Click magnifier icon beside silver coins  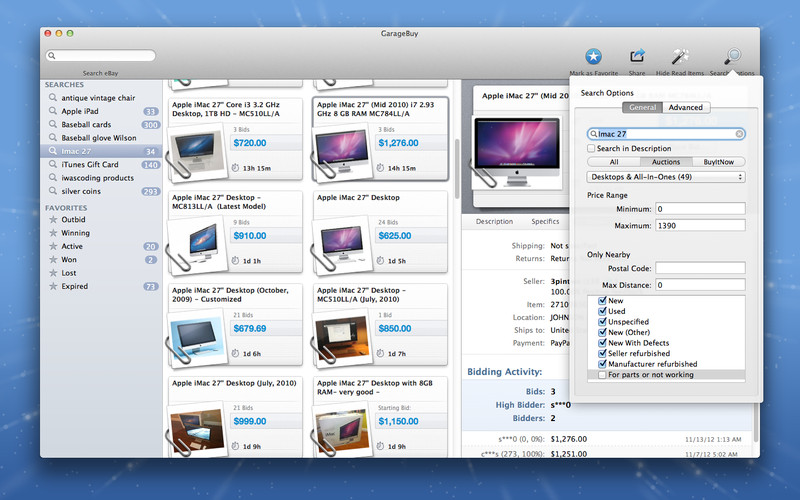53,191
